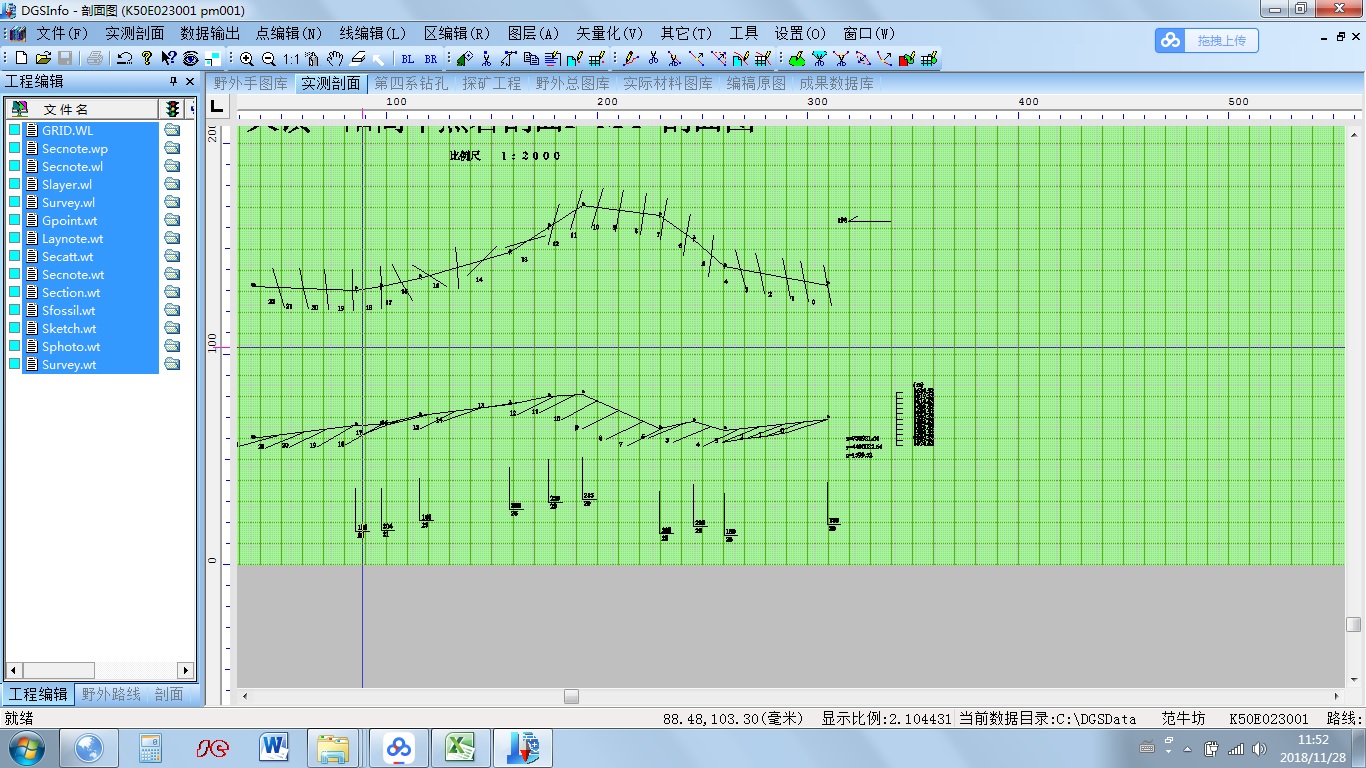
Task: Click the Zoom out magnifier icon
Action: pyautogui.click(x=268, y=59)
